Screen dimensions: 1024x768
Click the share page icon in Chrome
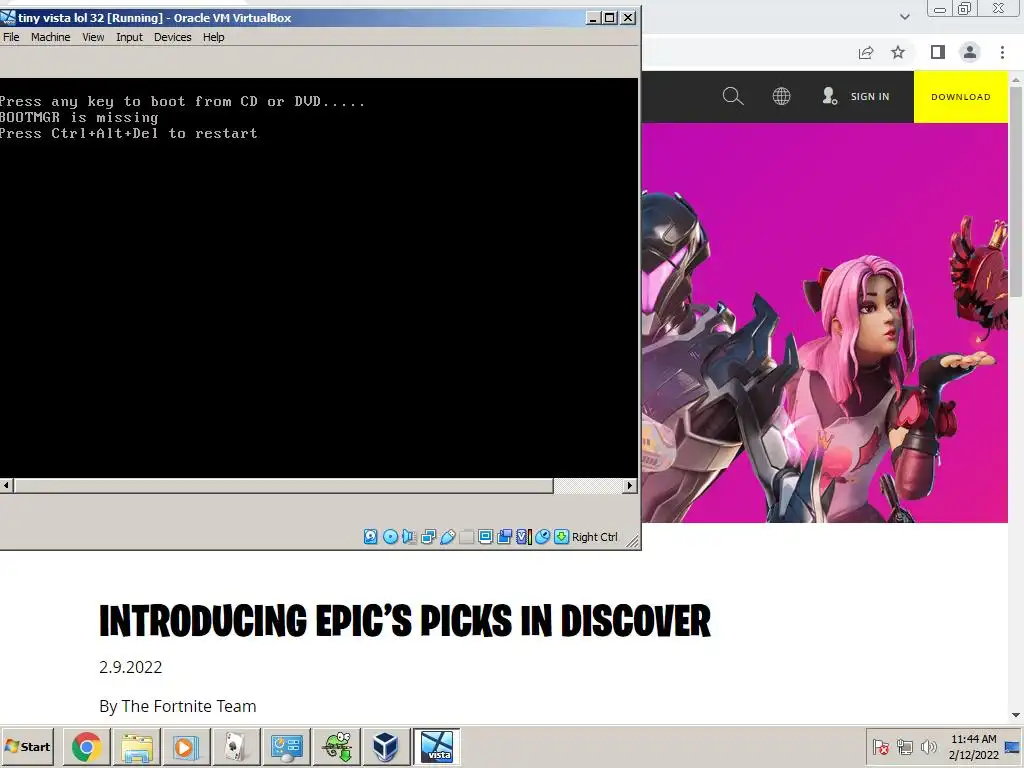866,52
